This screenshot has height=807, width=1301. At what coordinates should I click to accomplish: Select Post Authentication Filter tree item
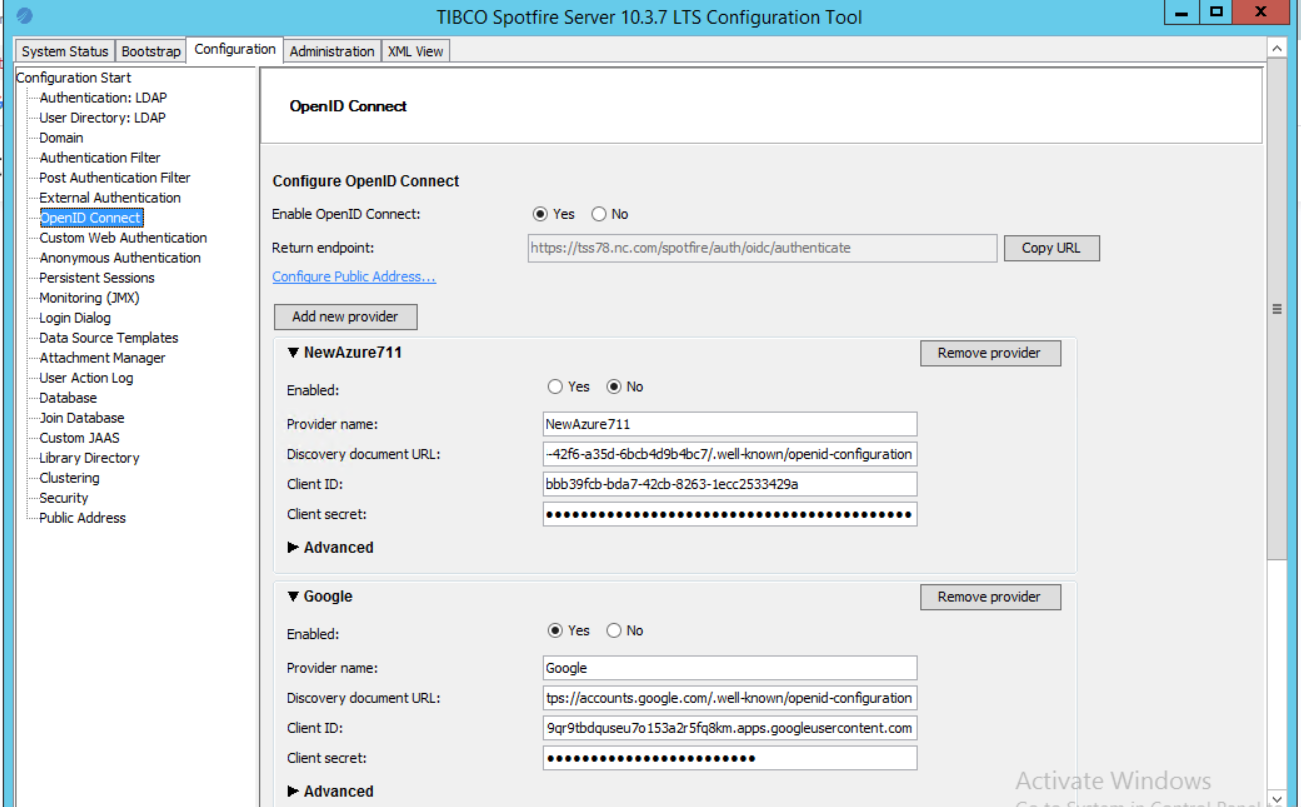[114, 178]
